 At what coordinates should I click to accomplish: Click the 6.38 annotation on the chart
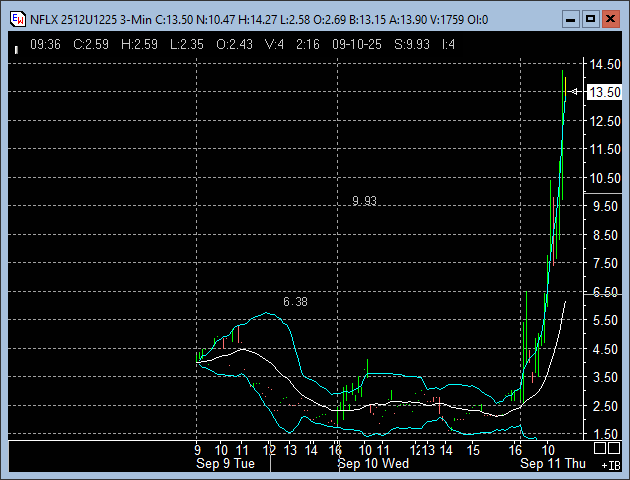[295, 302]
